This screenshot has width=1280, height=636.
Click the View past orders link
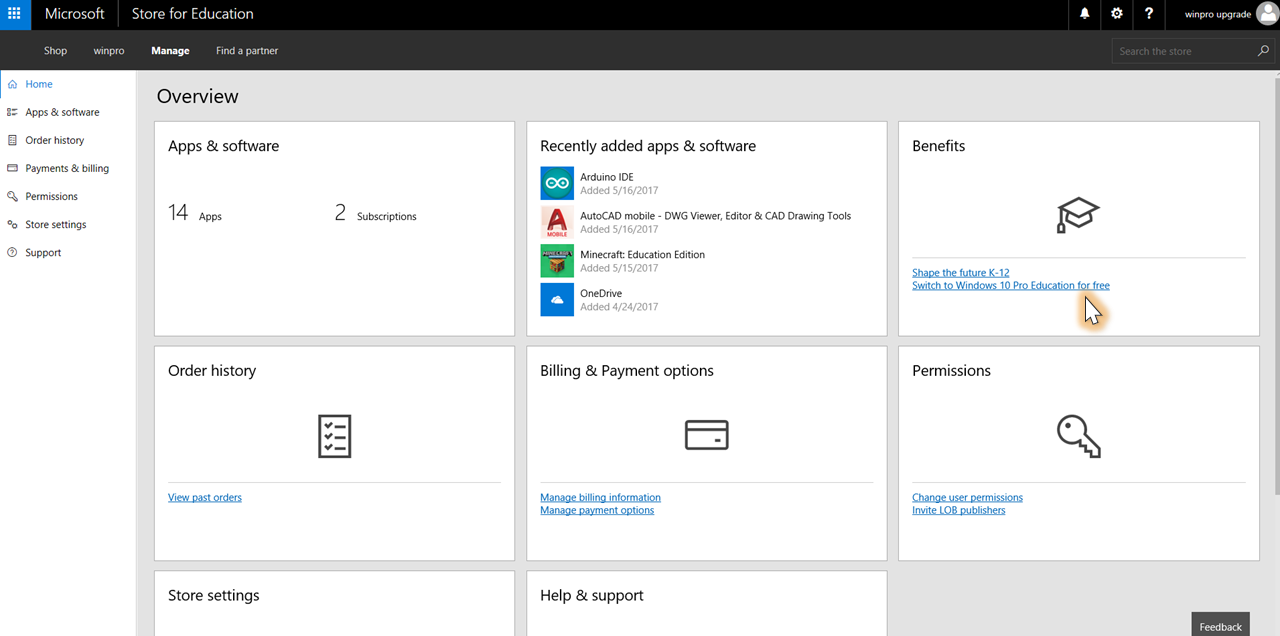click(x=205, y=498)
